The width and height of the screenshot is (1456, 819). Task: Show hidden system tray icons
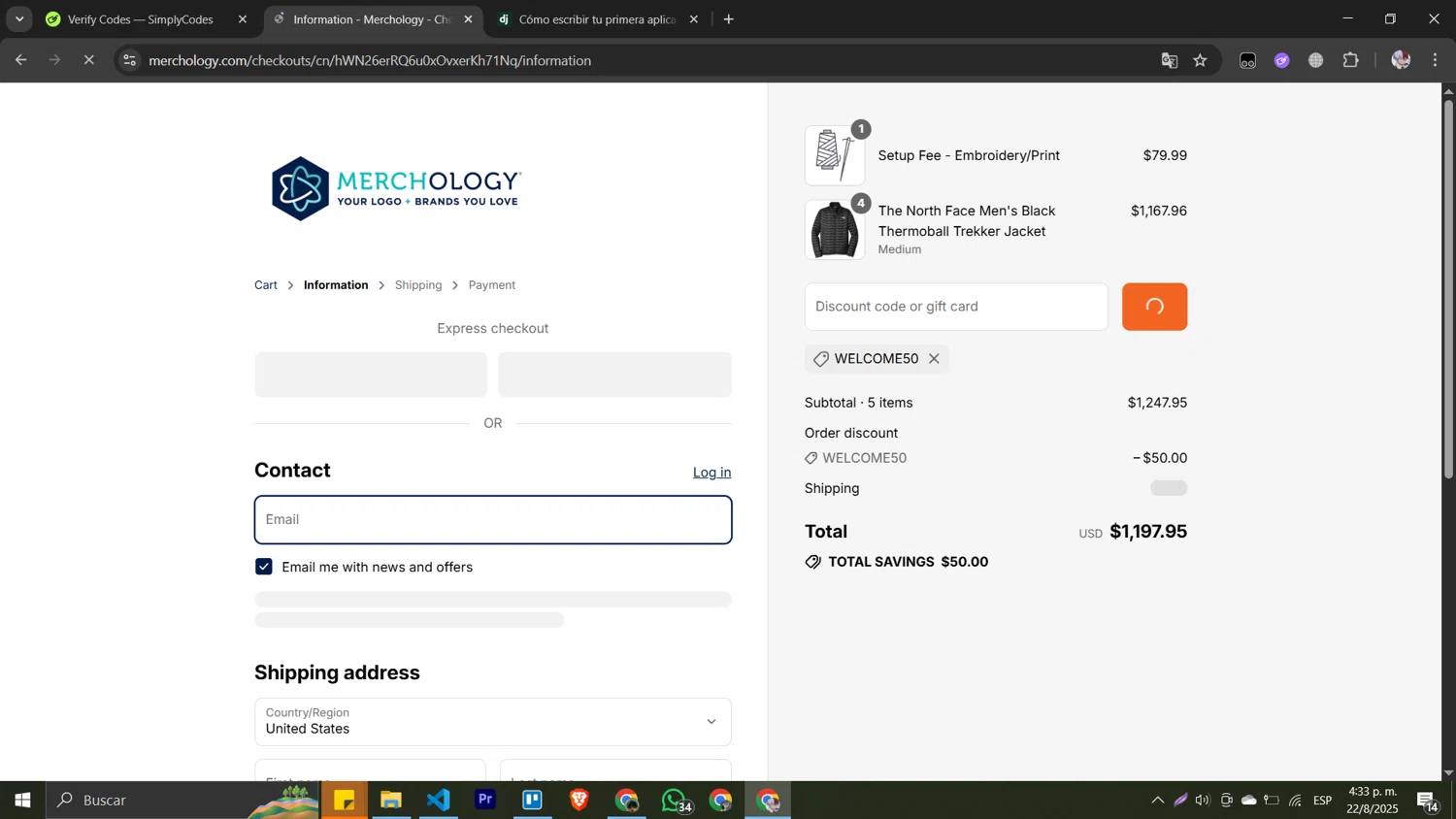(1157, 801)
